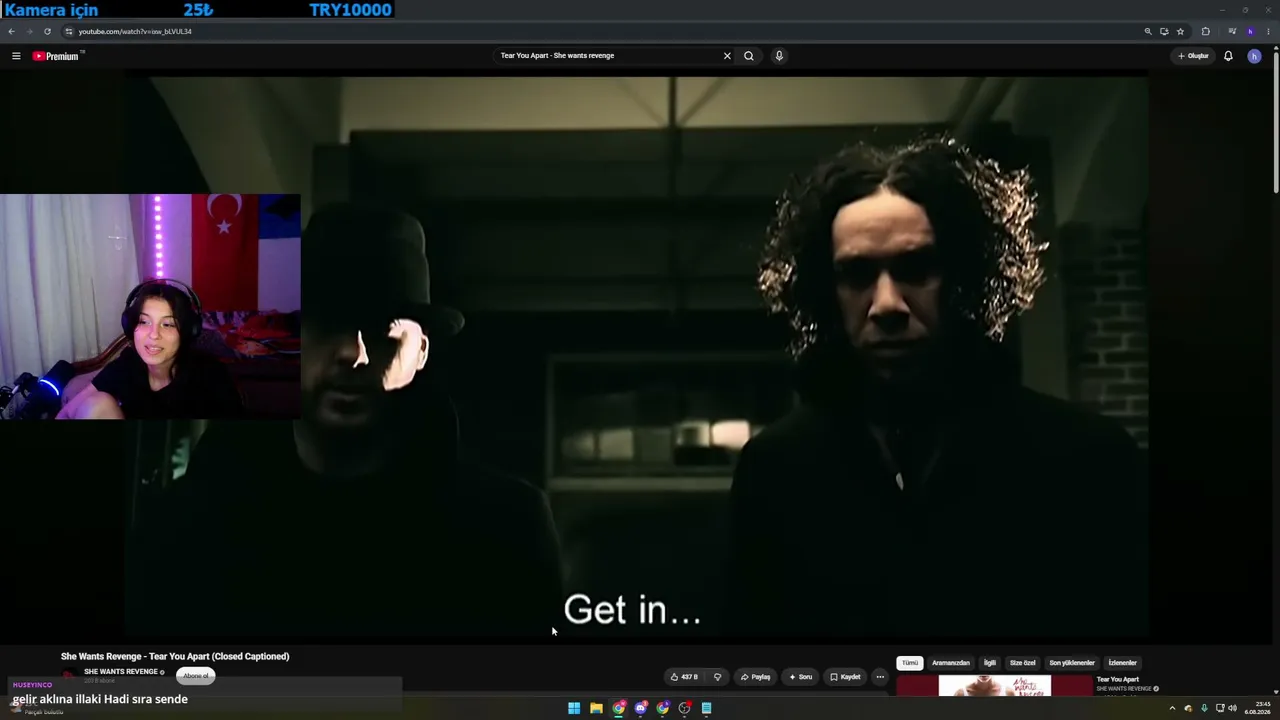
Task: Go to YouTube Premium home logo
Action: click(x=56, y=56)
